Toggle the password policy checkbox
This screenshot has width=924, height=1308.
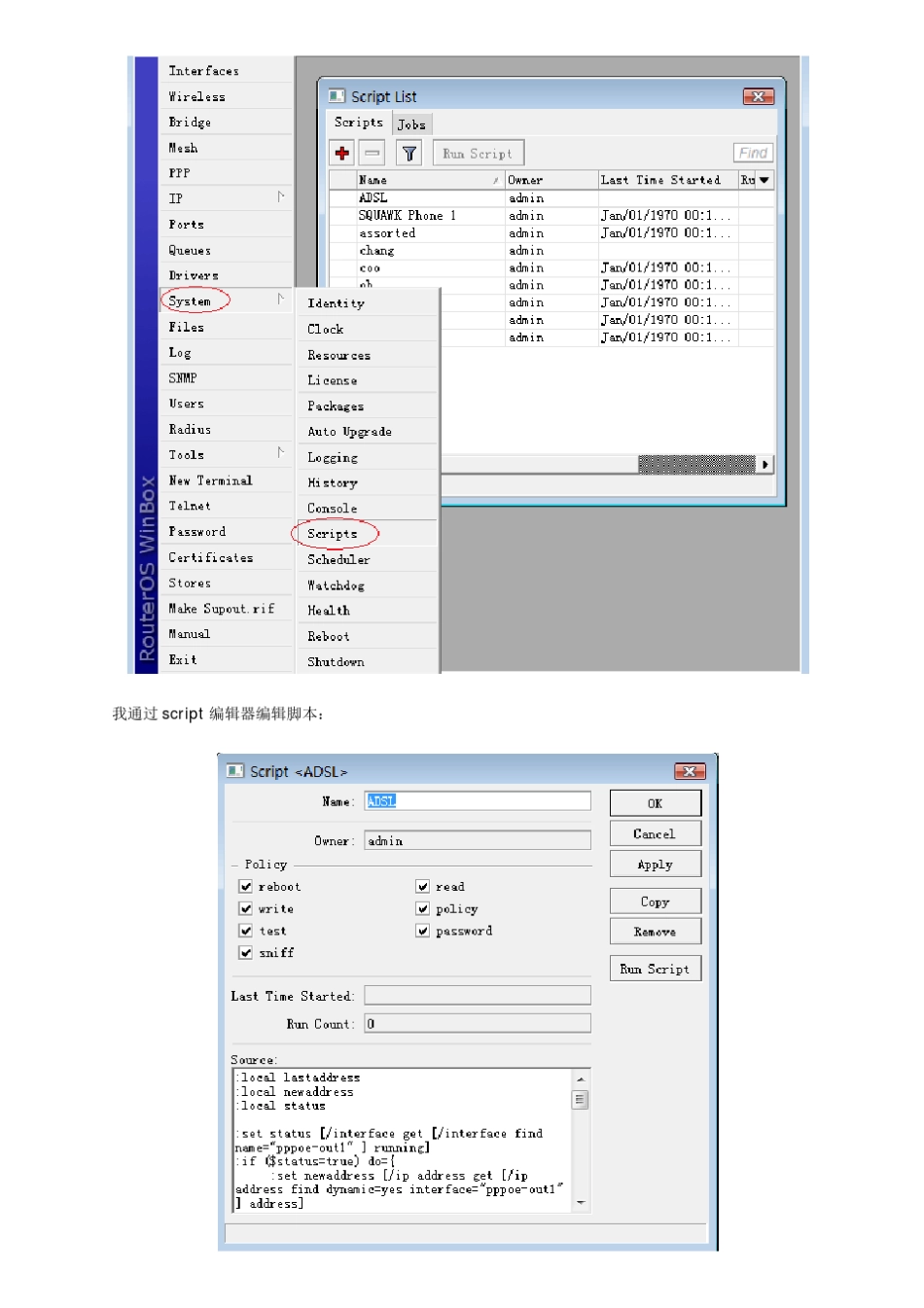[x=423, y=931]
